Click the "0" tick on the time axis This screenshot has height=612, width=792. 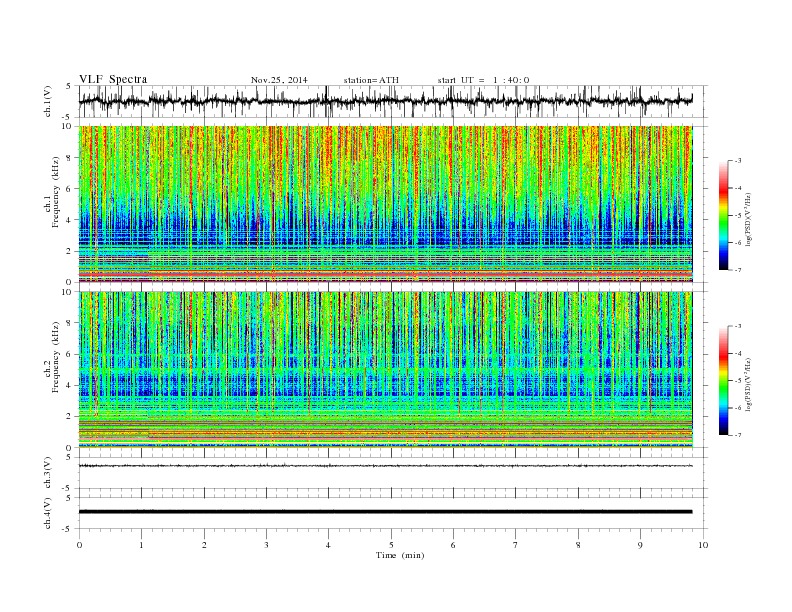coord(79,545)
